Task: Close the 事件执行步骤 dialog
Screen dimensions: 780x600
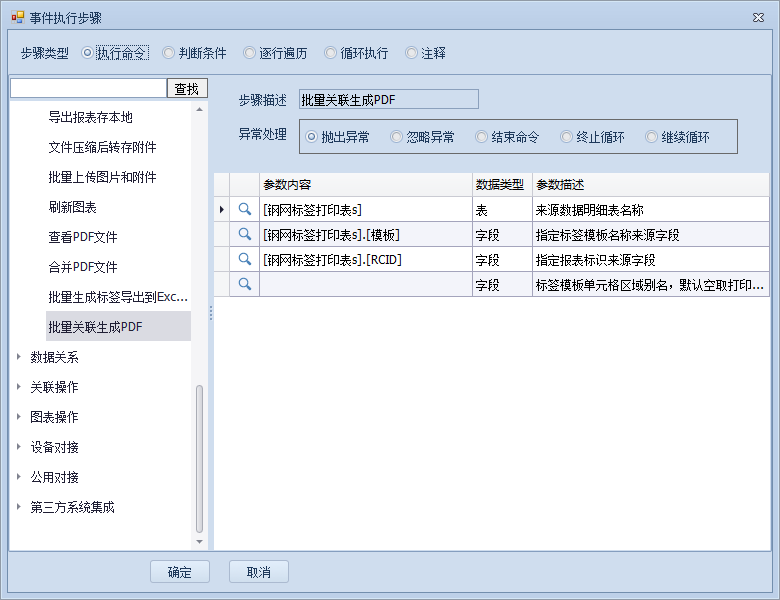Action: click(x=758, y=18)
